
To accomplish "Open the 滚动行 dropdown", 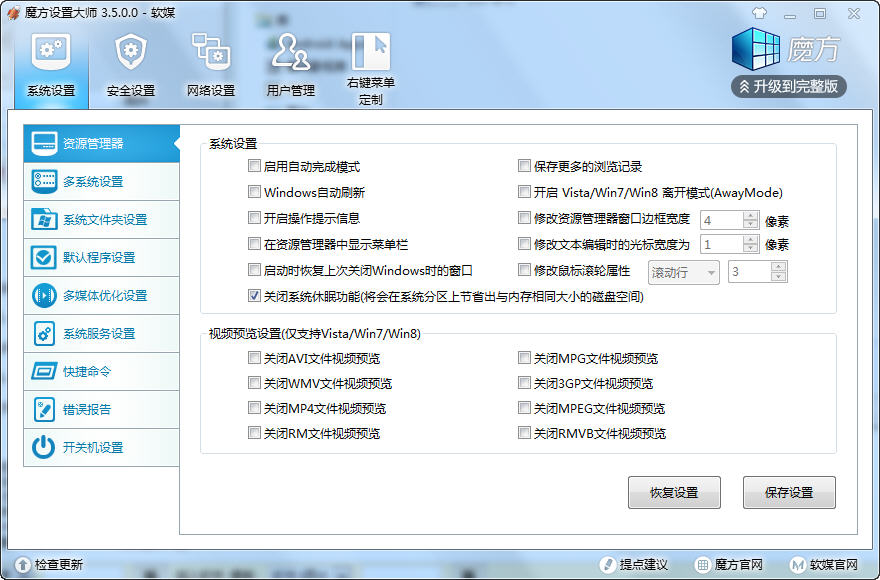I will pyautogui.click(x=683, y=271).
